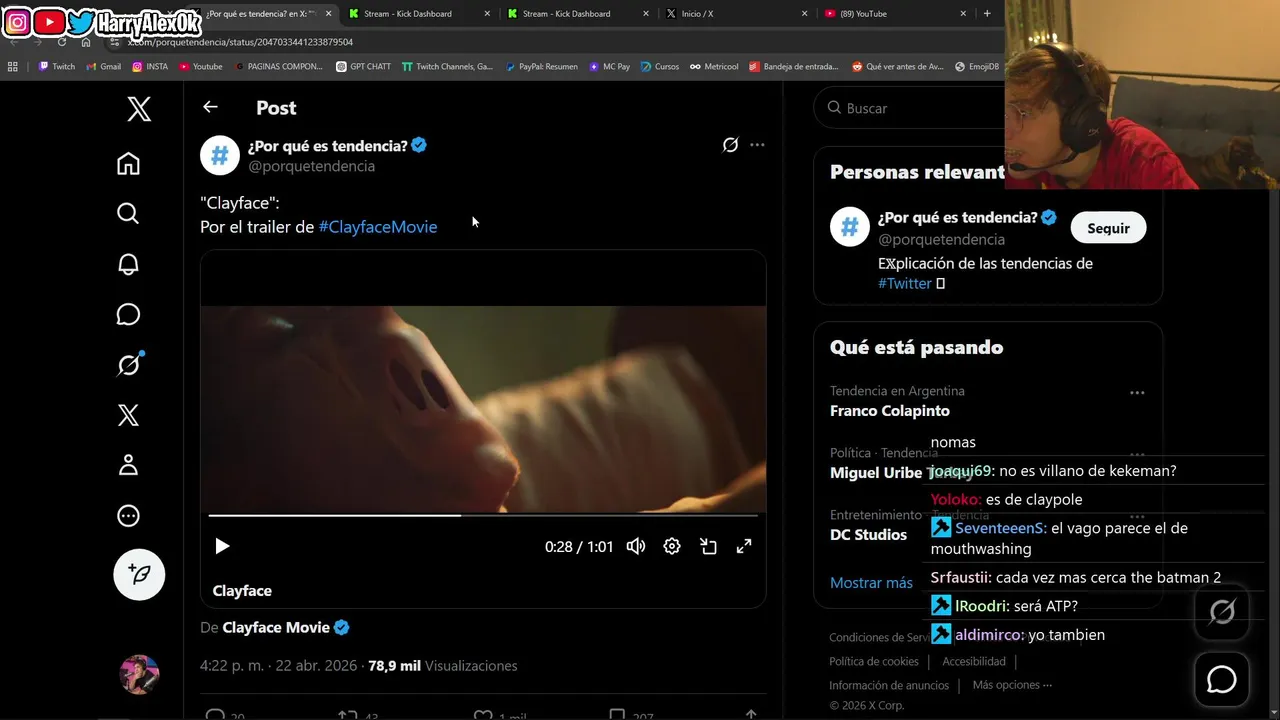Switch to (89) YouTube tab

click(x=896, y=14)
